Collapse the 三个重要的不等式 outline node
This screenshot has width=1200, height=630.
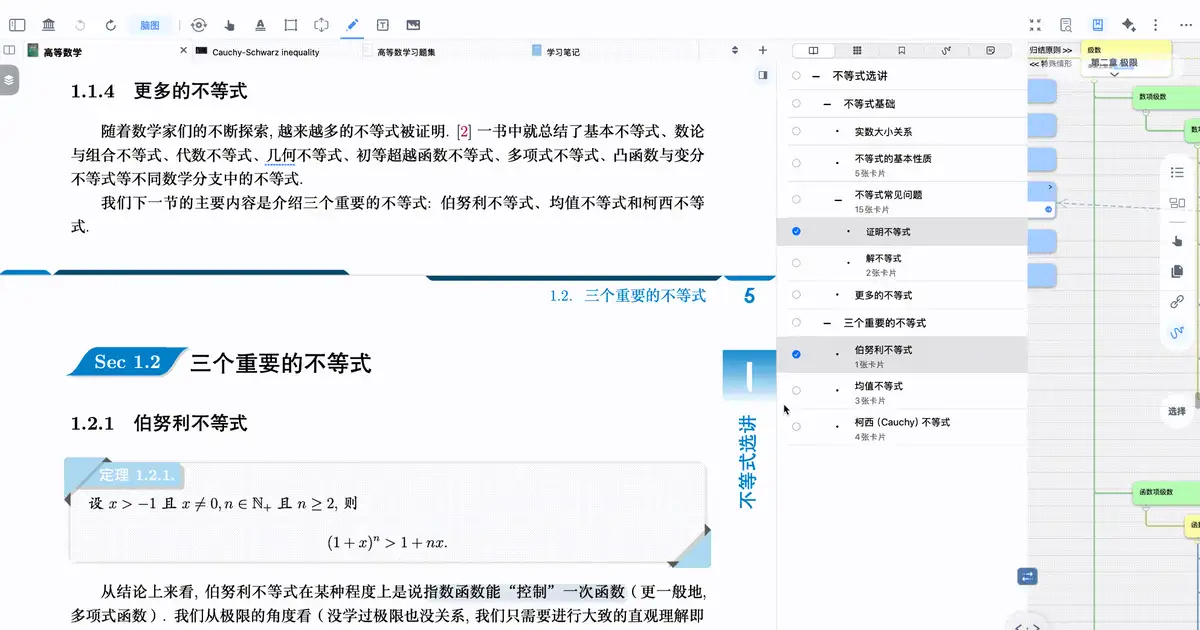pyautogui.click(x=827, y=323)
